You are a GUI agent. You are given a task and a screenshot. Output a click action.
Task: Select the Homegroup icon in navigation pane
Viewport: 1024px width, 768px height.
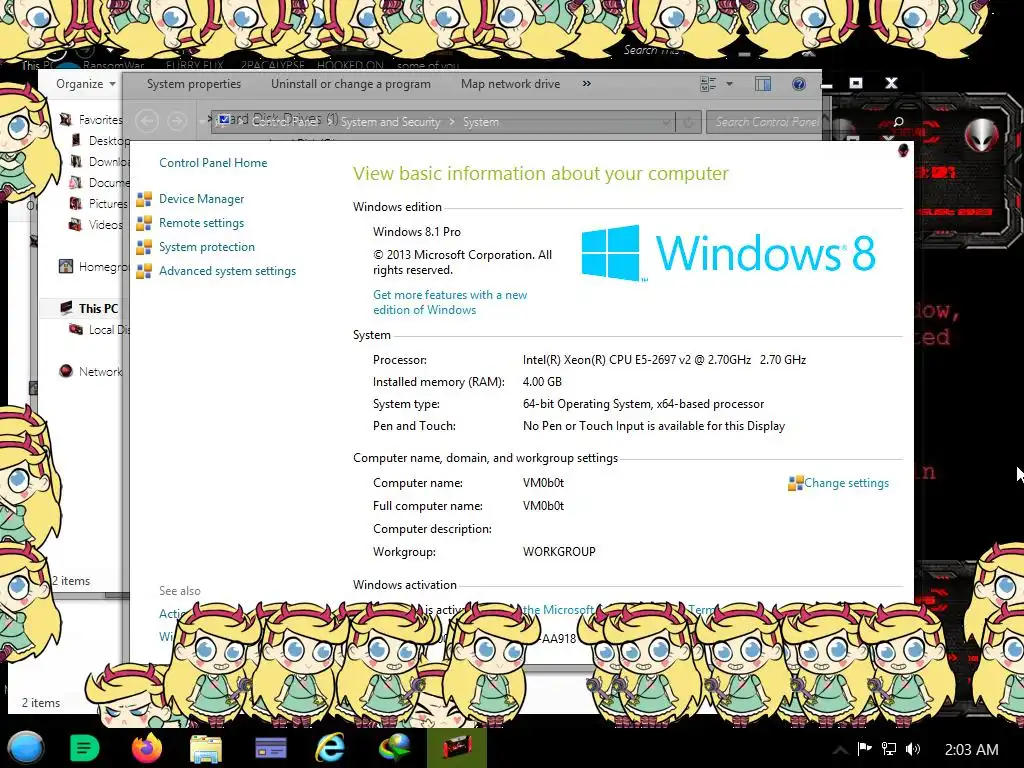point(65,266)
